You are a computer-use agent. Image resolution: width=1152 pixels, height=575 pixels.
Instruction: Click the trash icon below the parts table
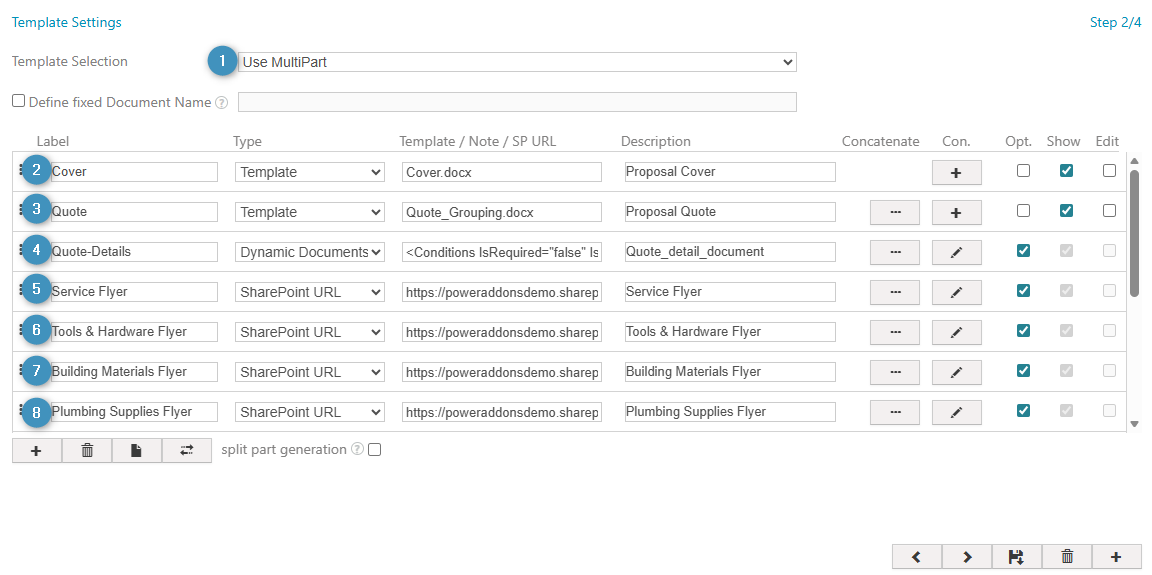[87, 451]
